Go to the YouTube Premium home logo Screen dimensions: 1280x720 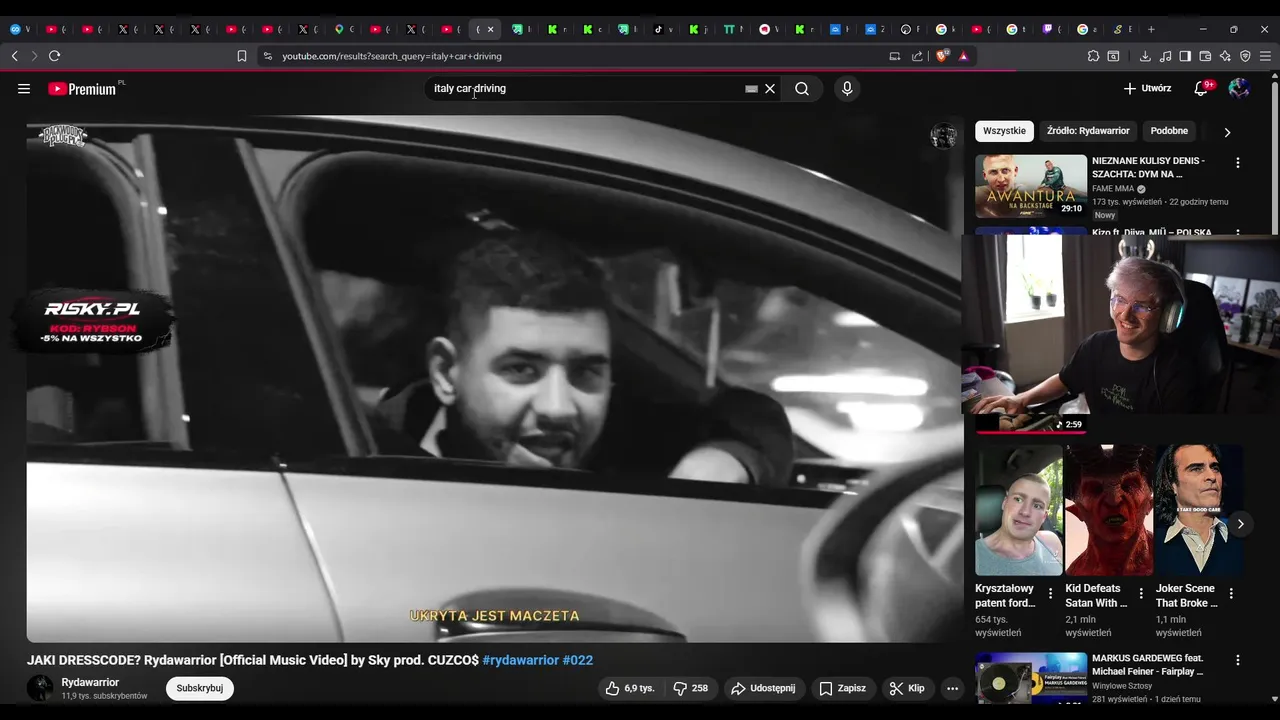(x=82, y=89)
